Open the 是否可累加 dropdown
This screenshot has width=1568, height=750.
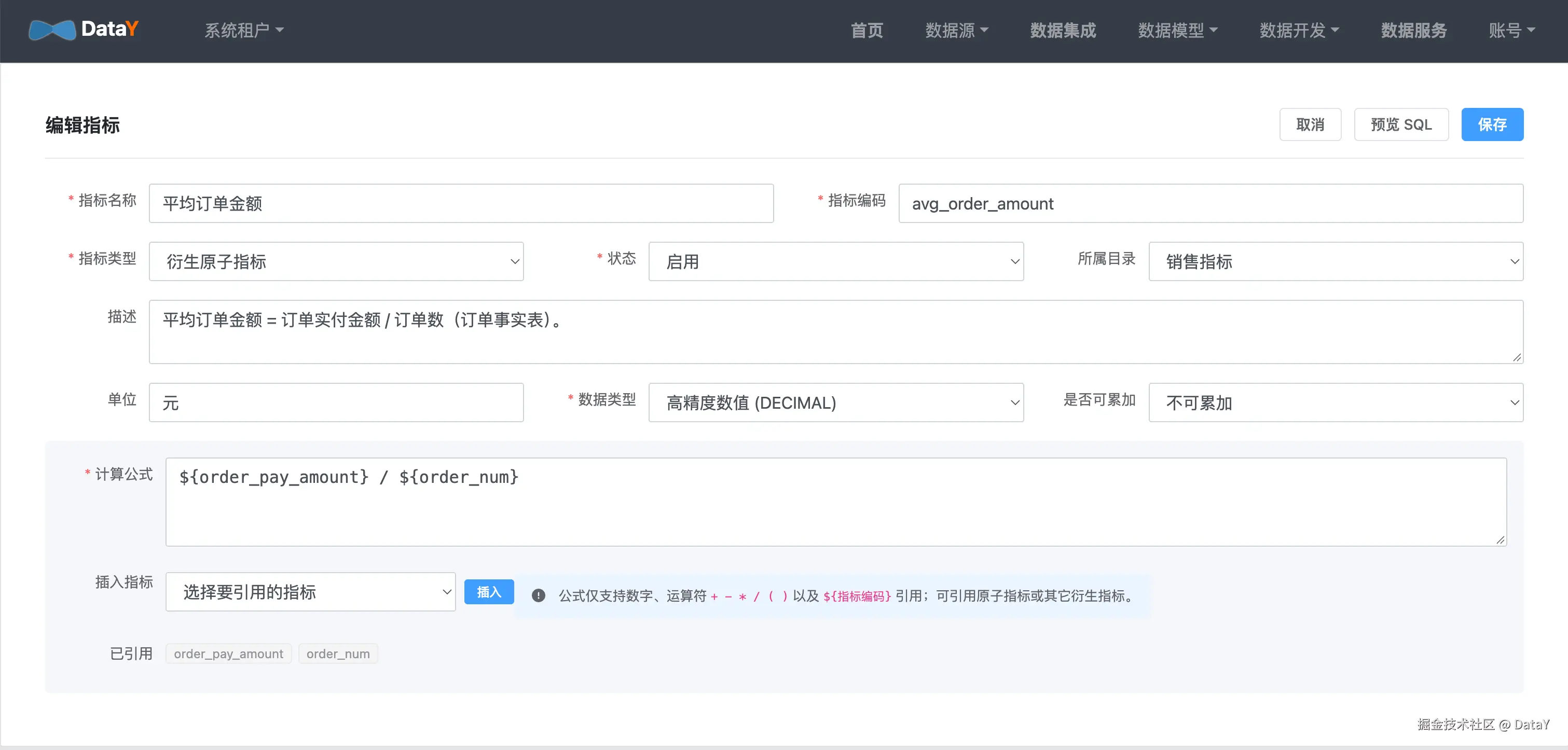point(1336,402)
